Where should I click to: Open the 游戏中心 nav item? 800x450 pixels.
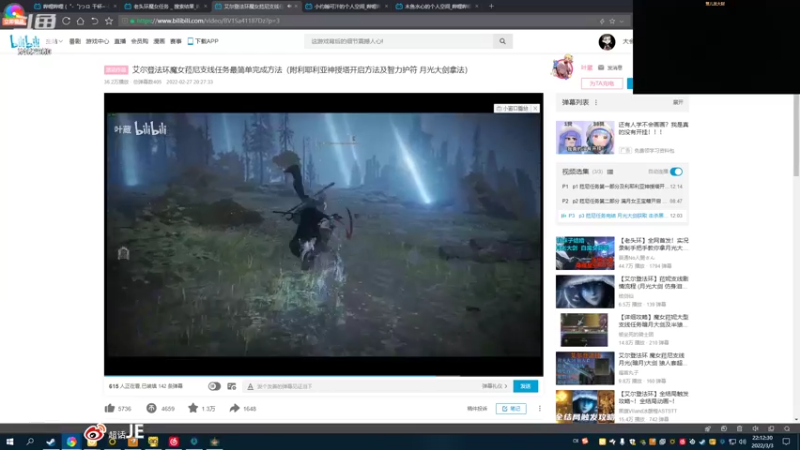pyautogui.click(x=97, y=41)
